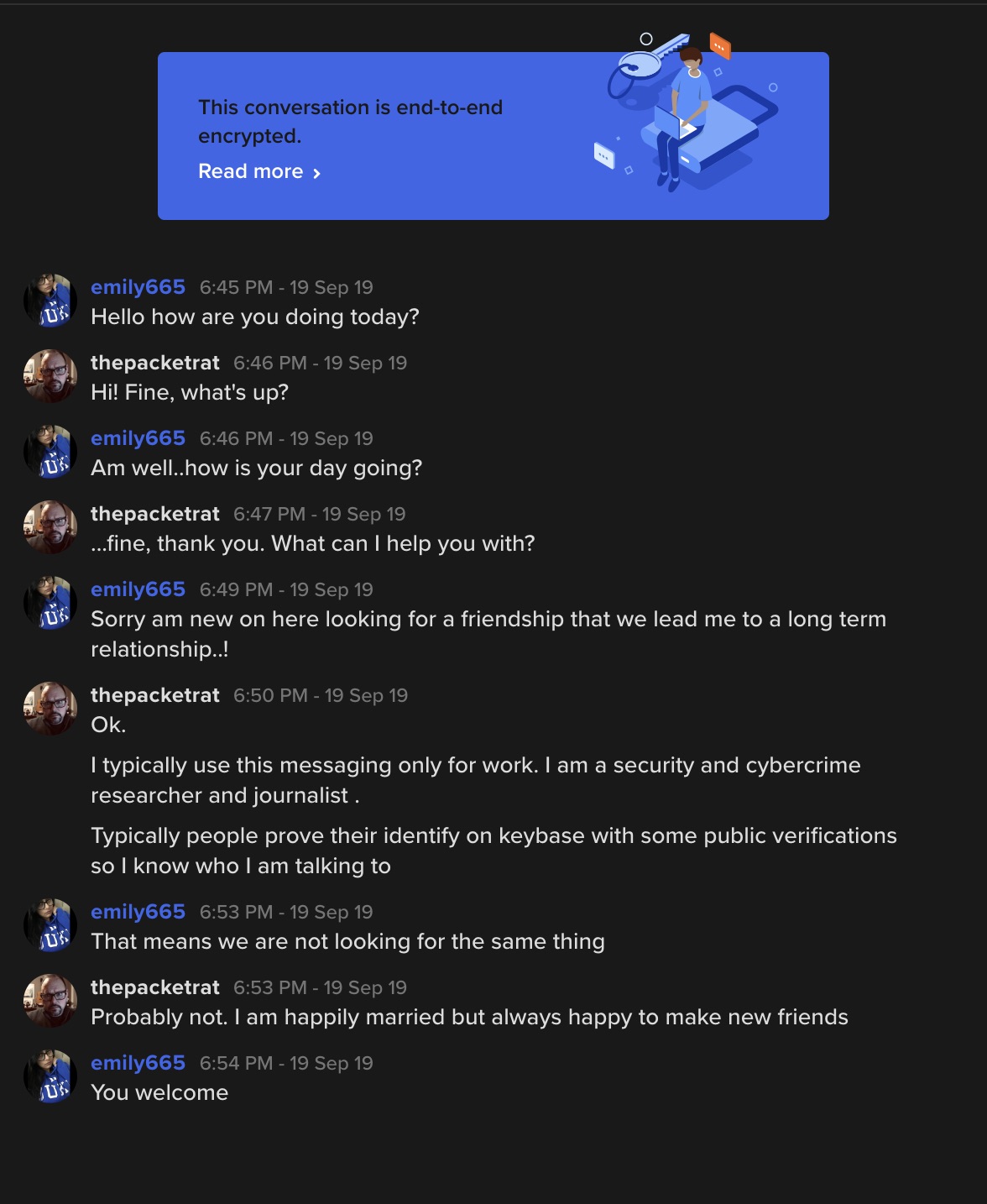Click the "6:47 PM - 19 Sep 19" timestamp

[319, 514]
